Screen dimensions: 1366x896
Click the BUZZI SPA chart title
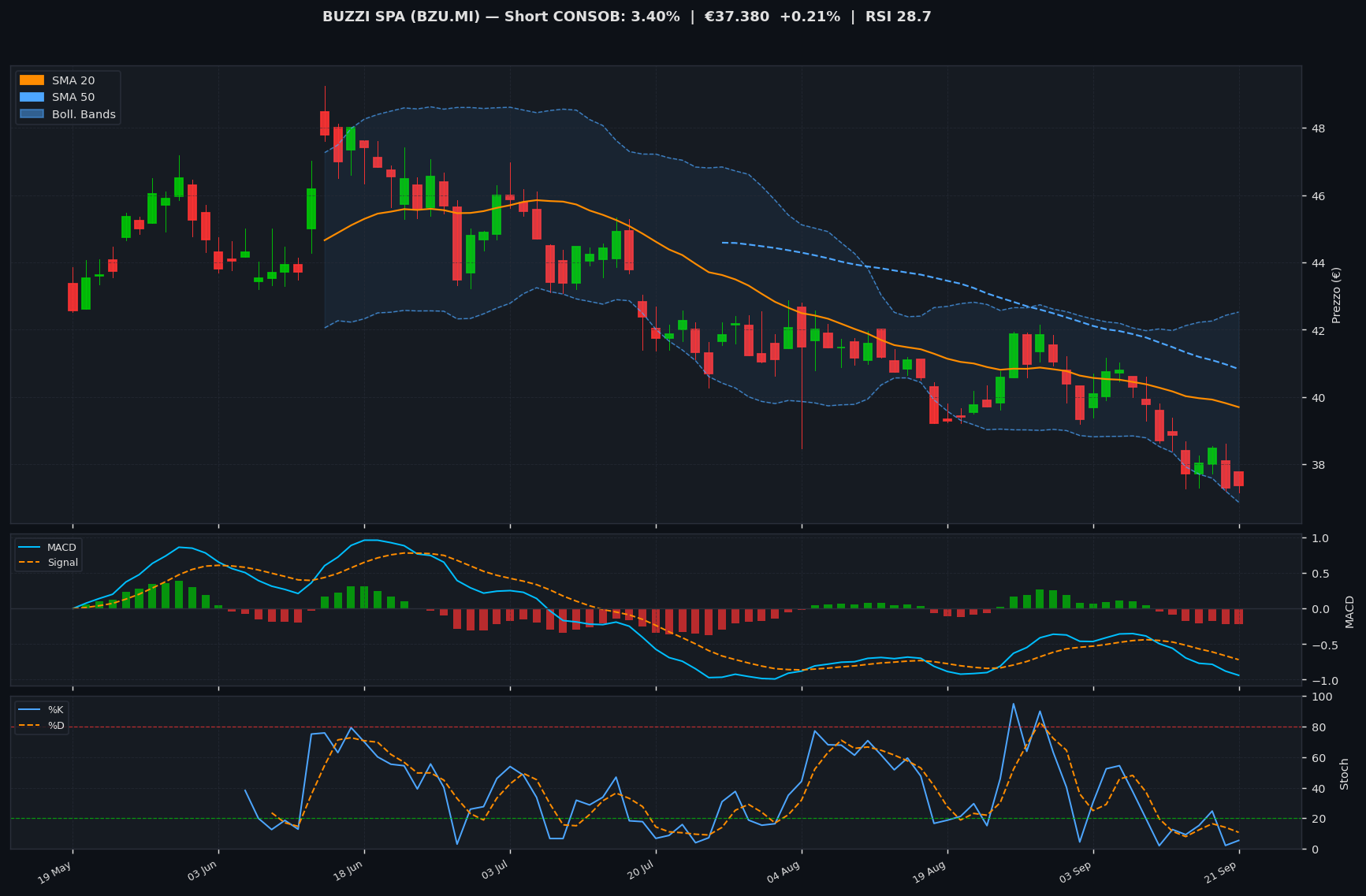[627, 17]
